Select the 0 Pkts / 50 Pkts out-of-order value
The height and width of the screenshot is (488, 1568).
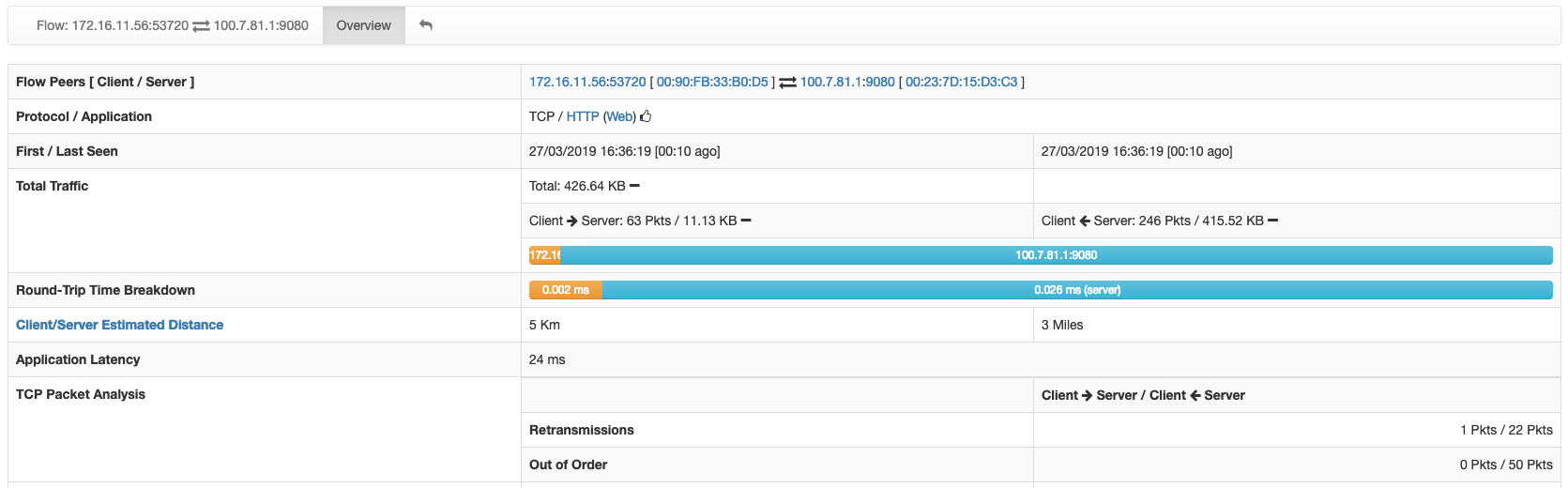[x=1506, y=465]
